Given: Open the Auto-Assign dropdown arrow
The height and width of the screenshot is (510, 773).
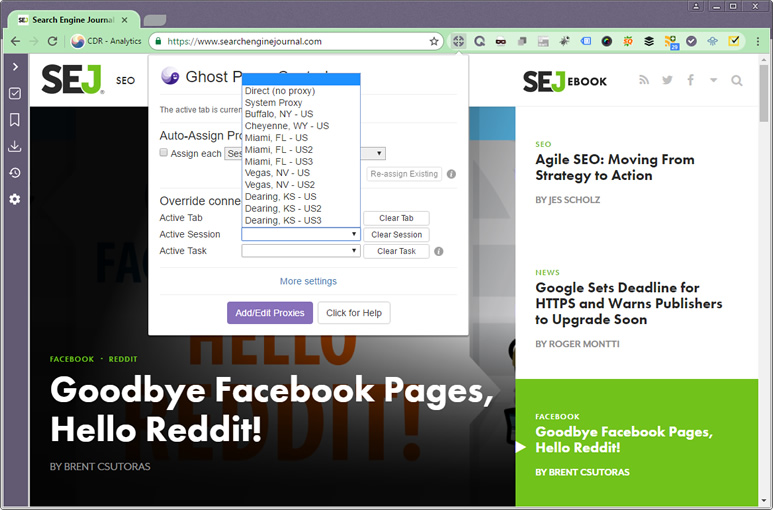Looking at the screenshot, I should (x=379, y=153).
